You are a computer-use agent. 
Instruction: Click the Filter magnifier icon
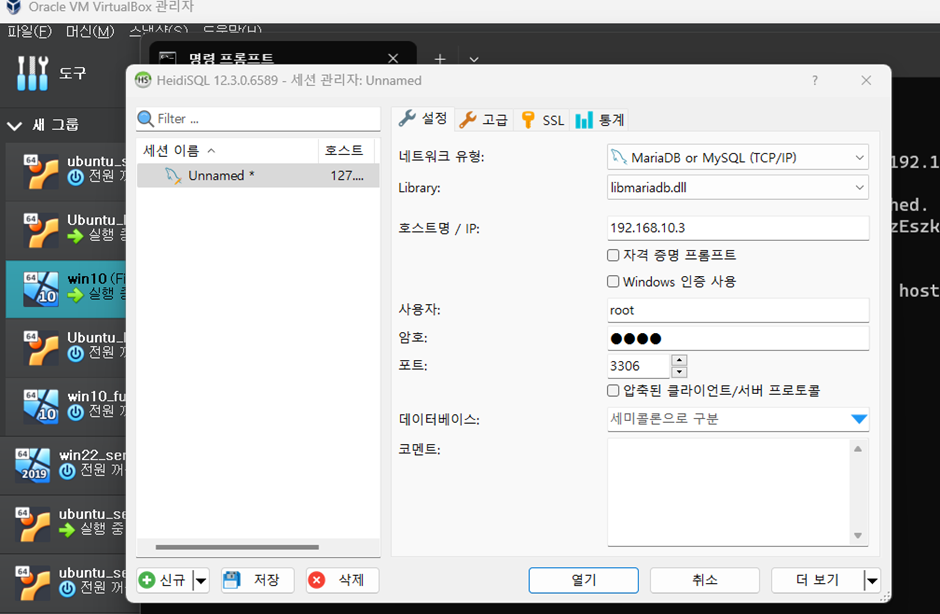[x=145, y=119]
